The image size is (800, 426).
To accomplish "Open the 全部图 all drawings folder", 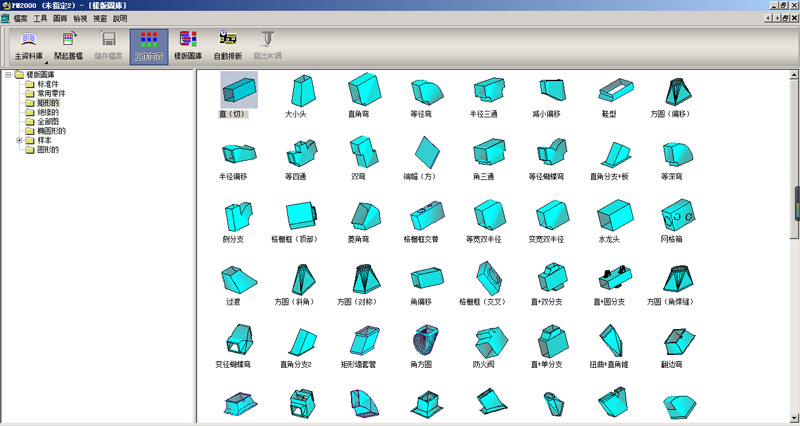I will coord(48,121).
